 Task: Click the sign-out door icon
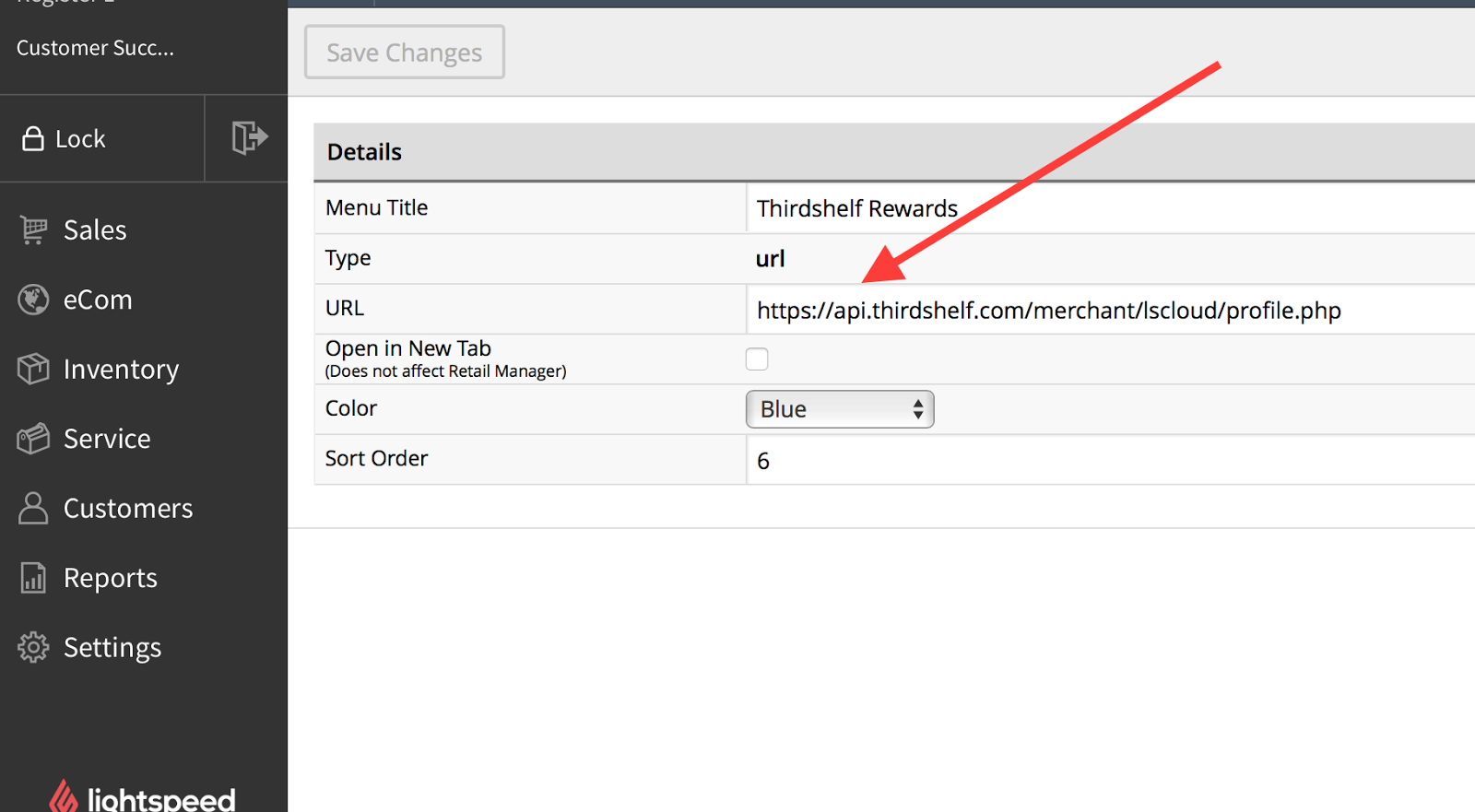(x=249, y=137)
